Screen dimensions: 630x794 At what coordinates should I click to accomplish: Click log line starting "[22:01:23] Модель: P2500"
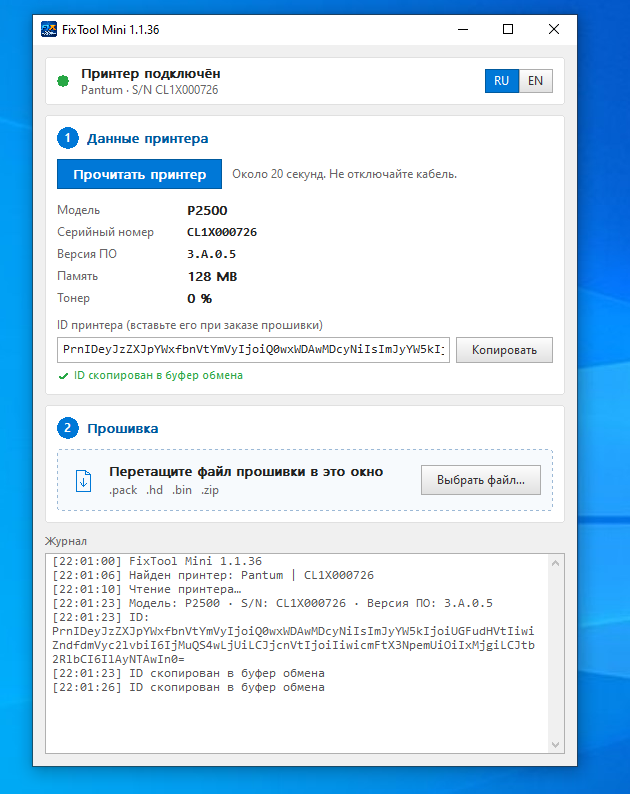coord(272,604)
